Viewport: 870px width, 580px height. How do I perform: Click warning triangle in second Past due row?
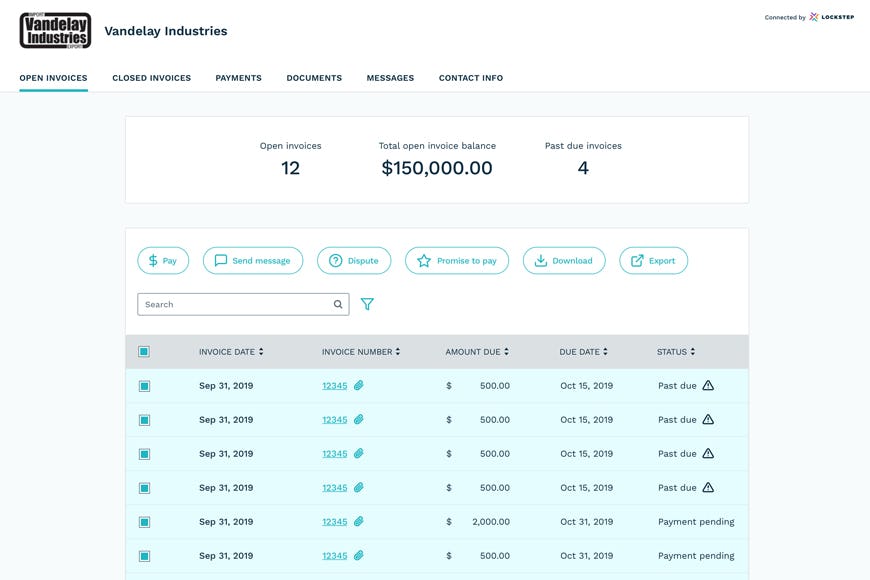708,419
